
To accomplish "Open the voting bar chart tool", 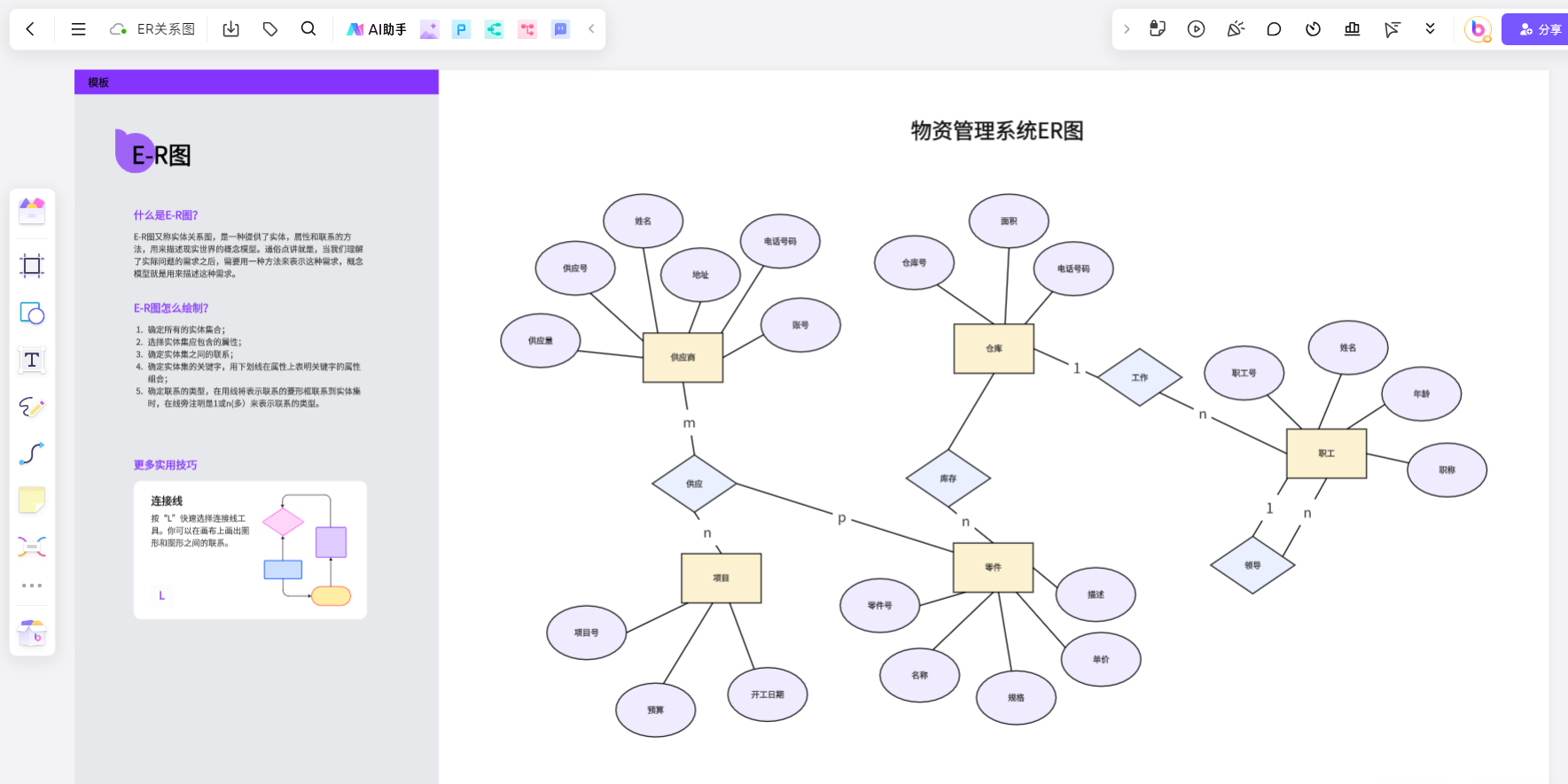I will pyautogui.click(x=1353, y=29).
